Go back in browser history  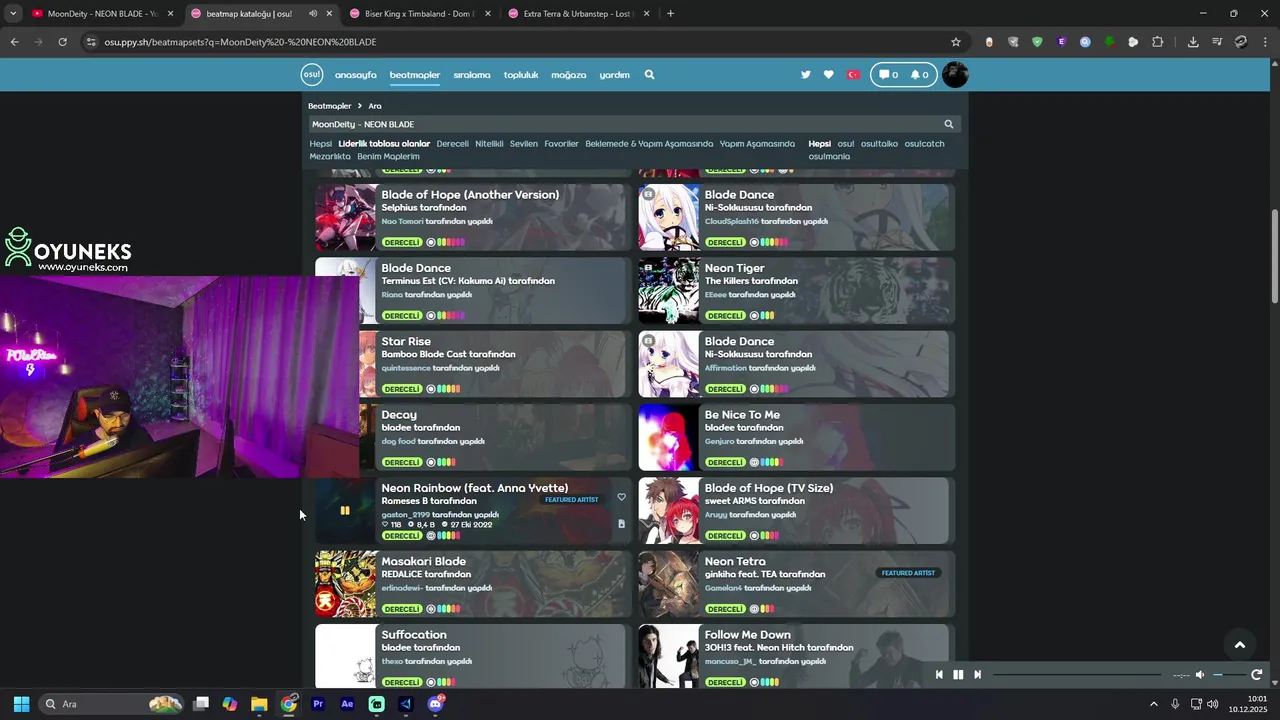(x=14, y=42)
